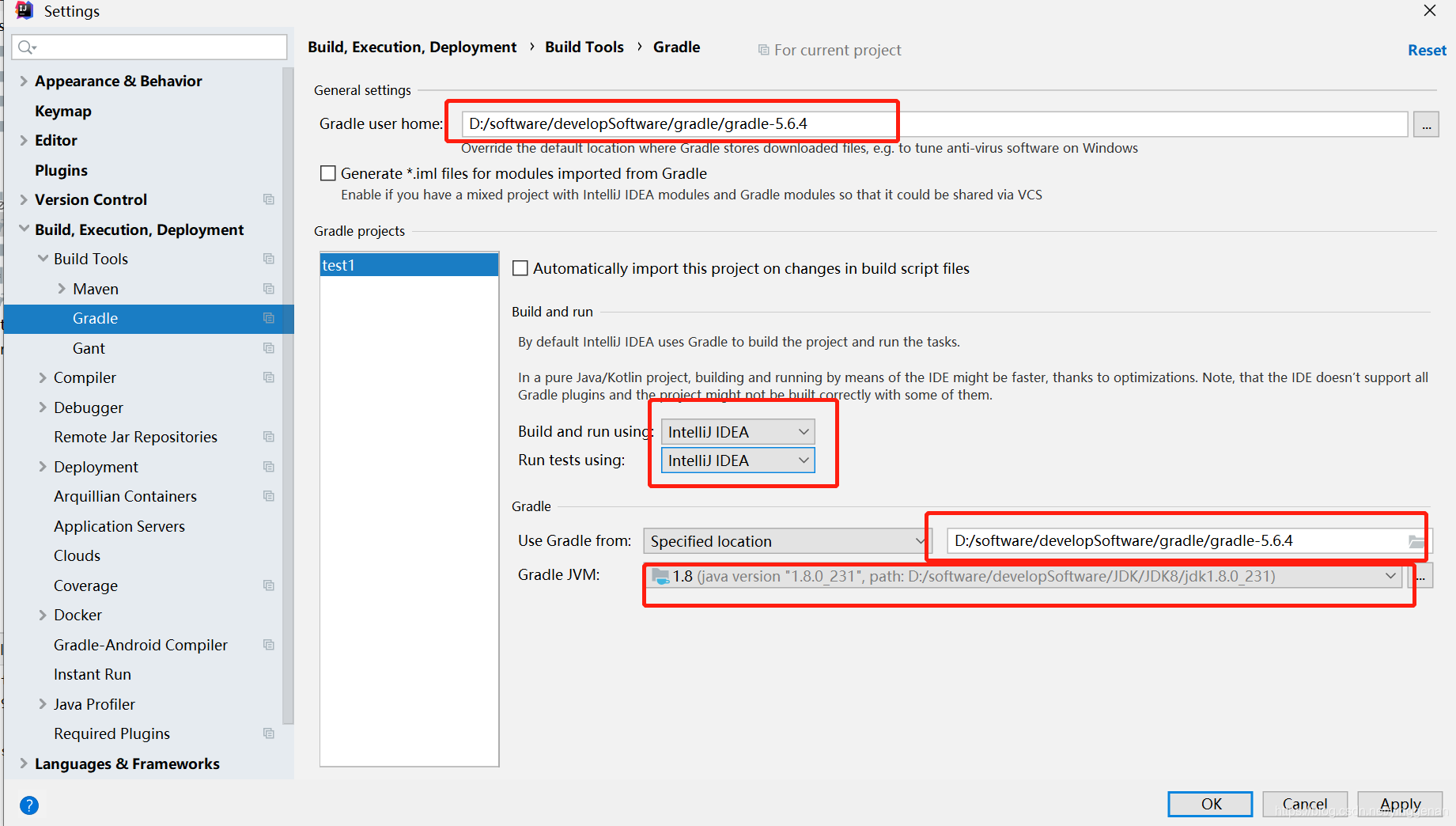
Task: Expand Version Control section
Action: [x=24, y=199]
